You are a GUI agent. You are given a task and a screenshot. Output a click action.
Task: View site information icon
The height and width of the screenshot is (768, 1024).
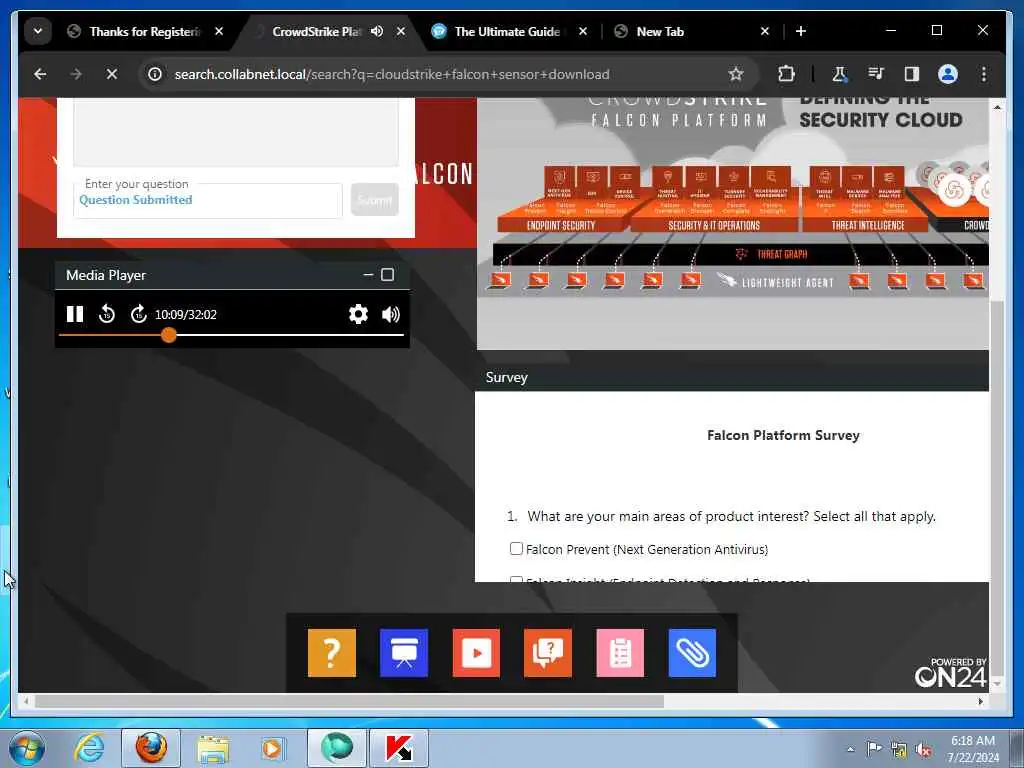[155, 74]
